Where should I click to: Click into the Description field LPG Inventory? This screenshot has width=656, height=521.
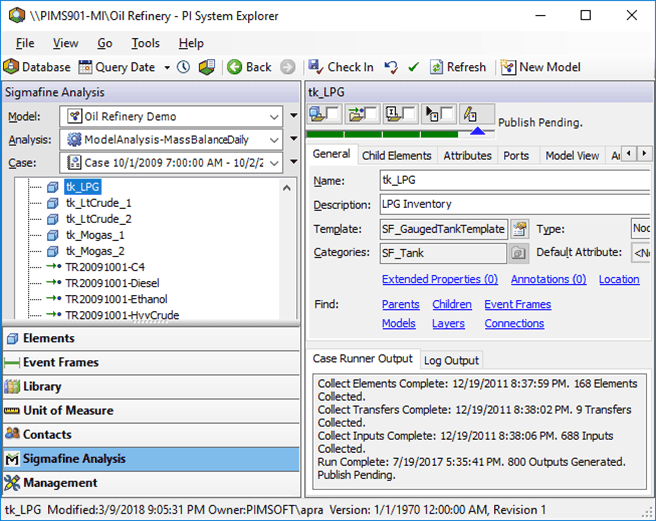pyautogui.click(x=515, y=204)
